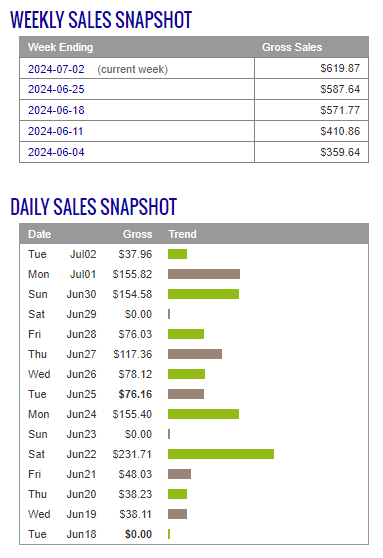Click the green trend bar for Jun24
The image size is (383, 558).
click(204, 414)
